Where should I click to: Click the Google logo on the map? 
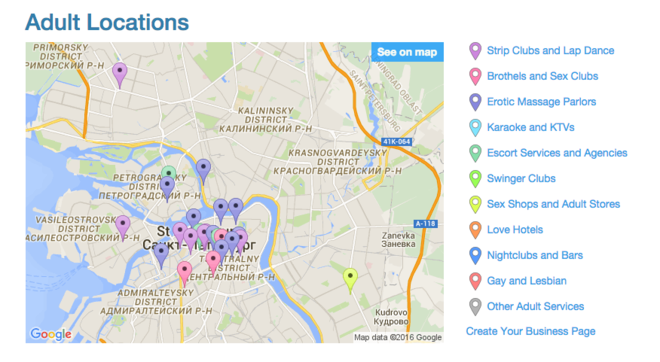tap(51, 334)
